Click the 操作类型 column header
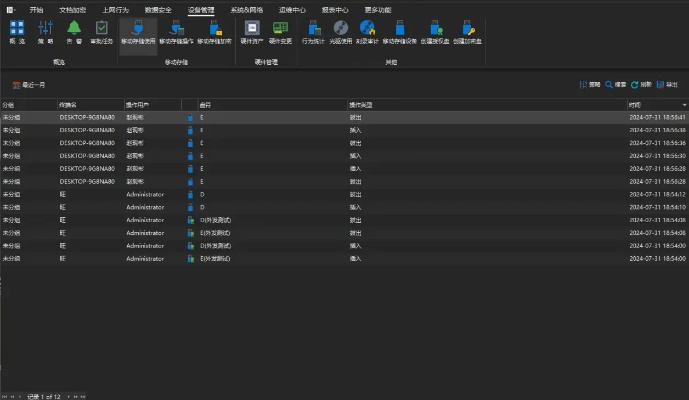The image size is (689, 400). point(361,105)
